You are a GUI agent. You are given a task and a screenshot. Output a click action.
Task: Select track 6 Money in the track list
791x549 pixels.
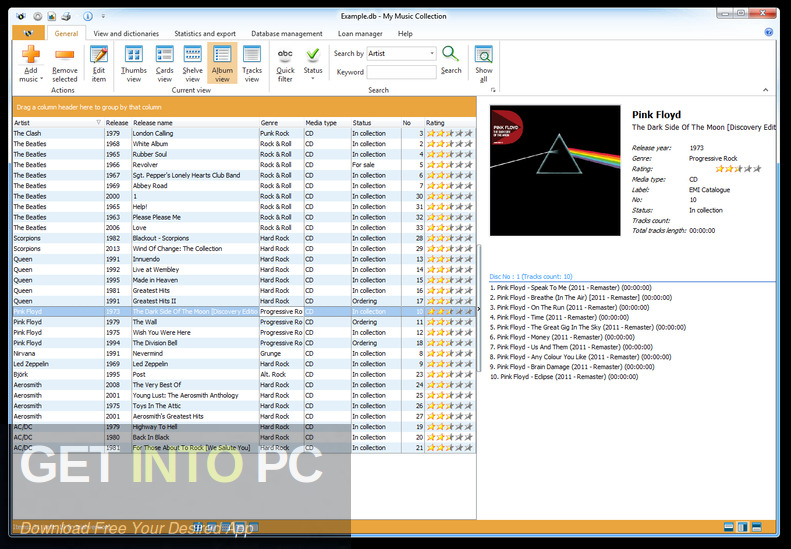click(x=562, y=337)
